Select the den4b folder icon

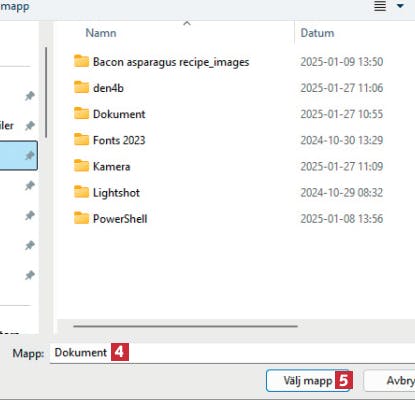point(81,87)
